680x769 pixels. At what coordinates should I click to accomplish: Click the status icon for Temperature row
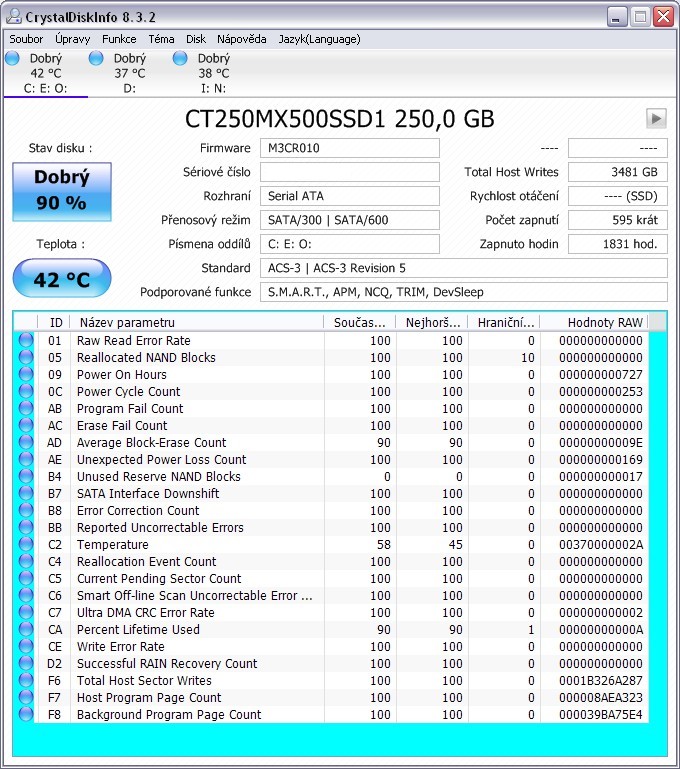click(25, 544)
